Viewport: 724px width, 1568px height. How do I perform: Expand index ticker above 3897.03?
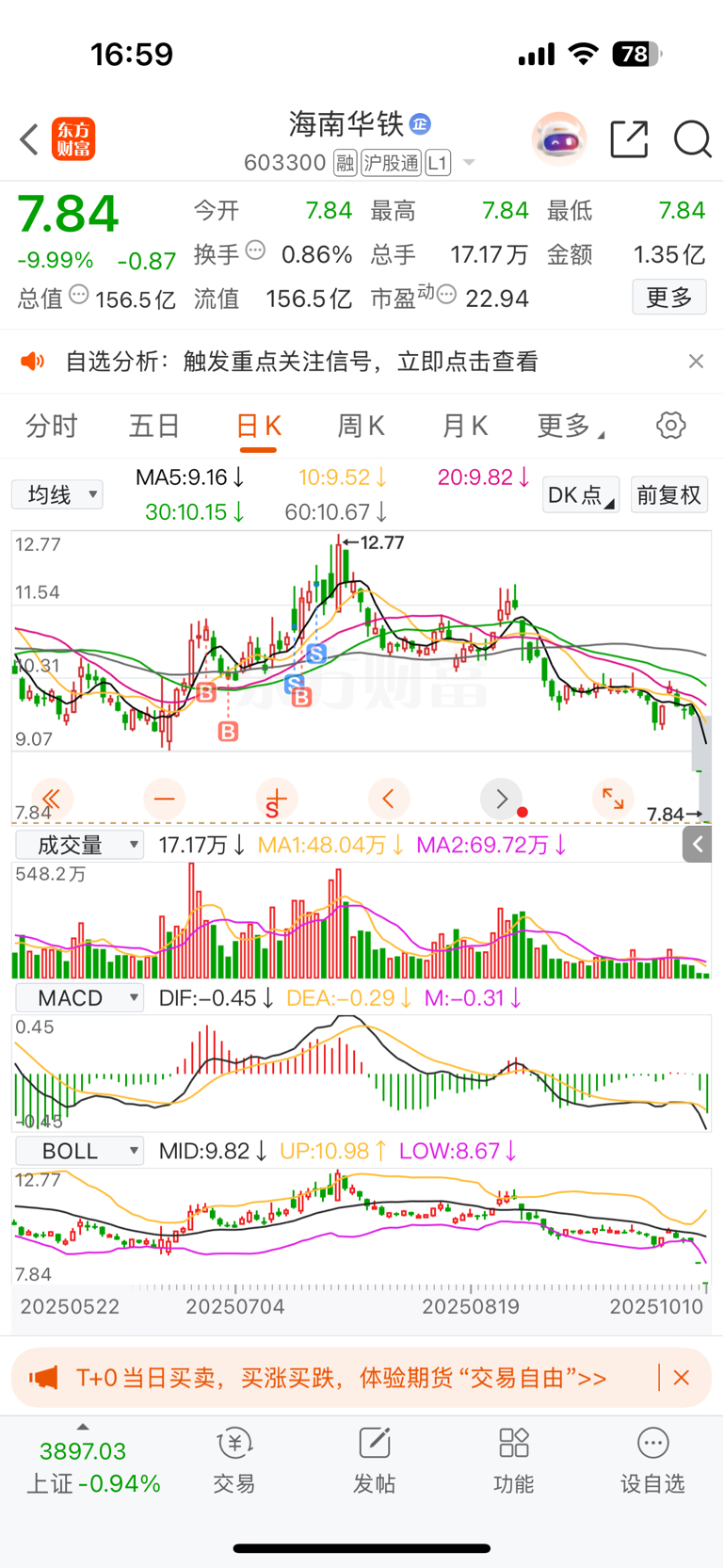[x=83, y=1427]
